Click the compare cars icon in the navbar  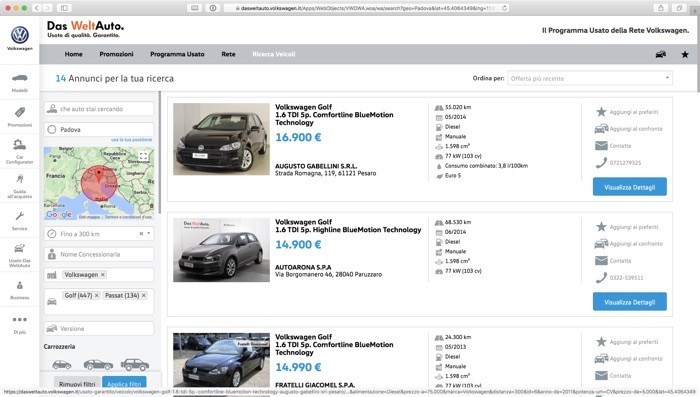pos(661,54)
